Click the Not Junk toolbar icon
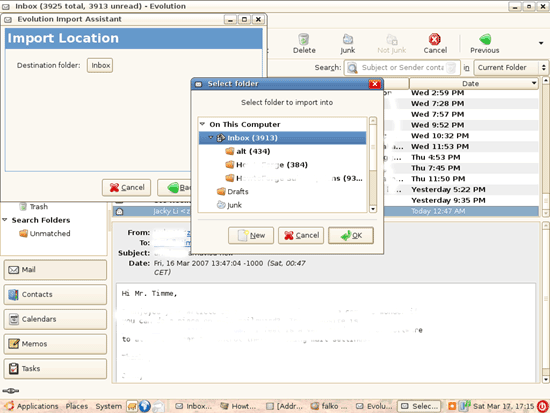This screenshot has width=550, height=413. click(x=391, y=44)
